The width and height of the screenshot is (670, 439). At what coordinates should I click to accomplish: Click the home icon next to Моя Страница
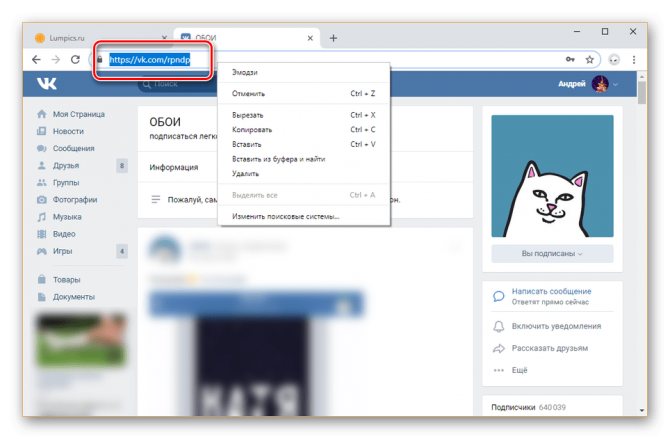point(41,114)
